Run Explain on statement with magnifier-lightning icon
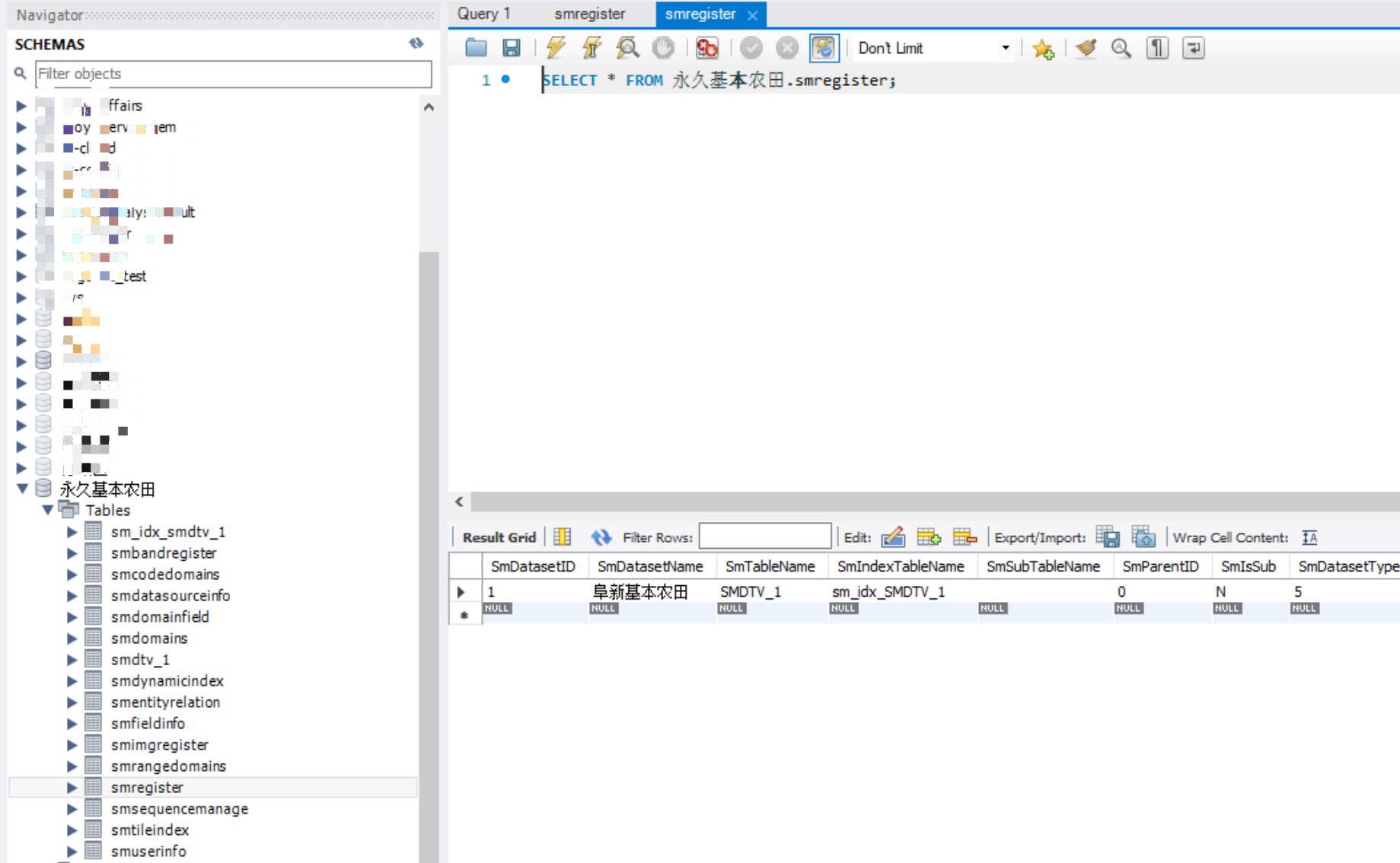Viewport: 1400px width, 863px height. coord(627,48)
